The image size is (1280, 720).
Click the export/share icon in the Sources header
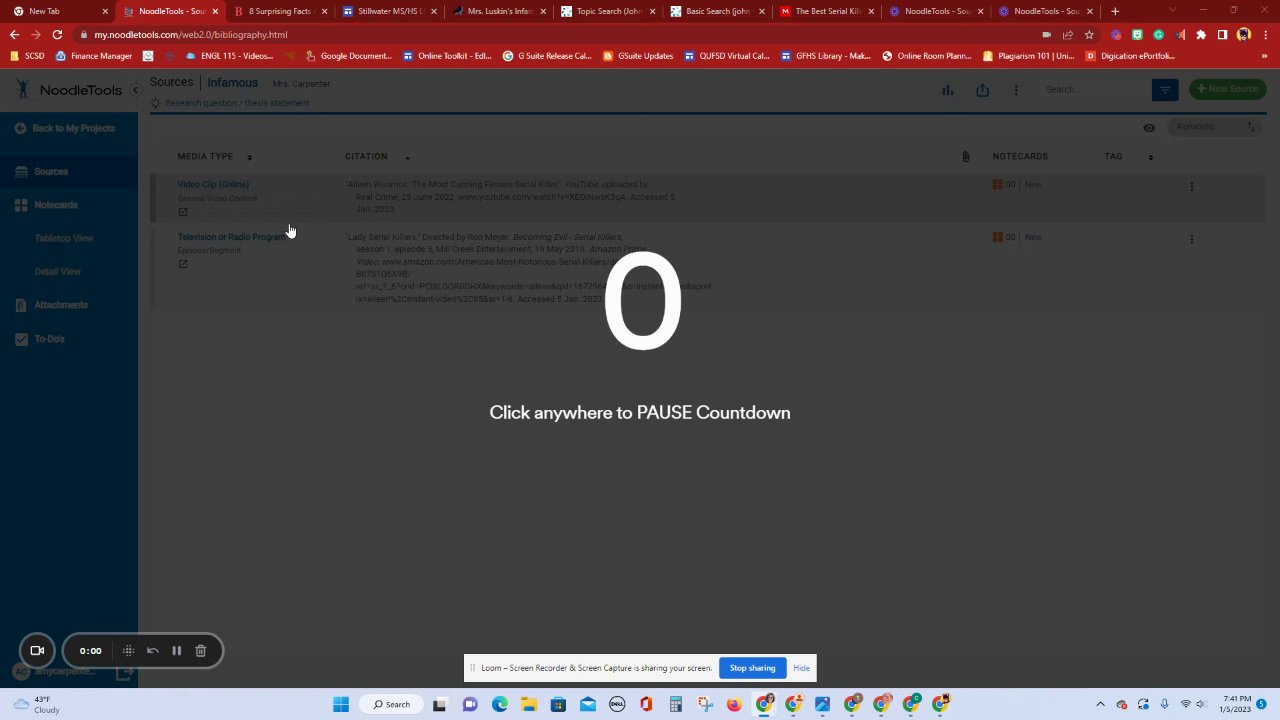(x=983, y=90)
